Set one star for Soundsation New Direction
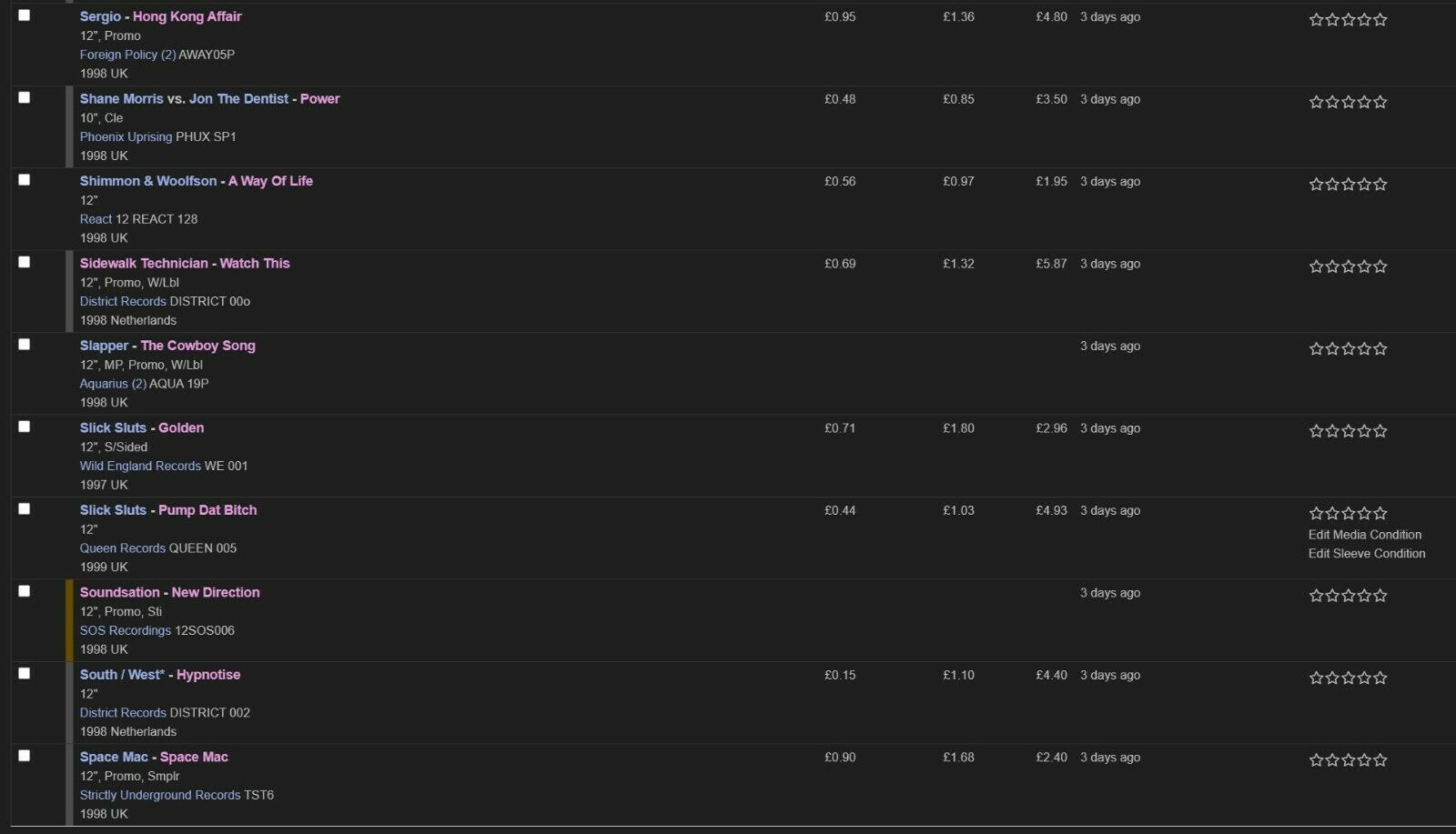Image resolution: width=1456 pixels, height=834 pixels. click(1316, 596)
